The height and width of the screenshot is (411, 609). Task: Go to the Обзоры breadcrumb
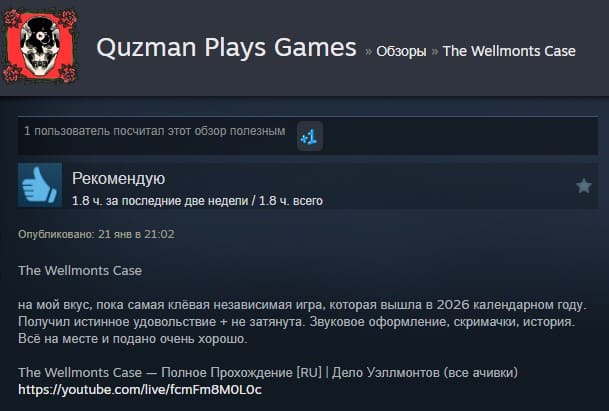point(401,51)
